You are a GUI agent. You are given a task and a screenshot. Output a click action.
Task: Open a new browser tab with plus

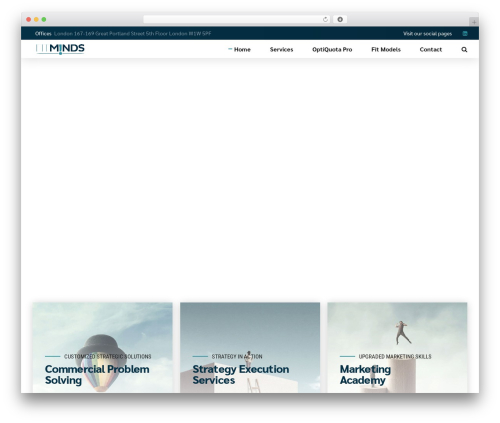point(474,22)
